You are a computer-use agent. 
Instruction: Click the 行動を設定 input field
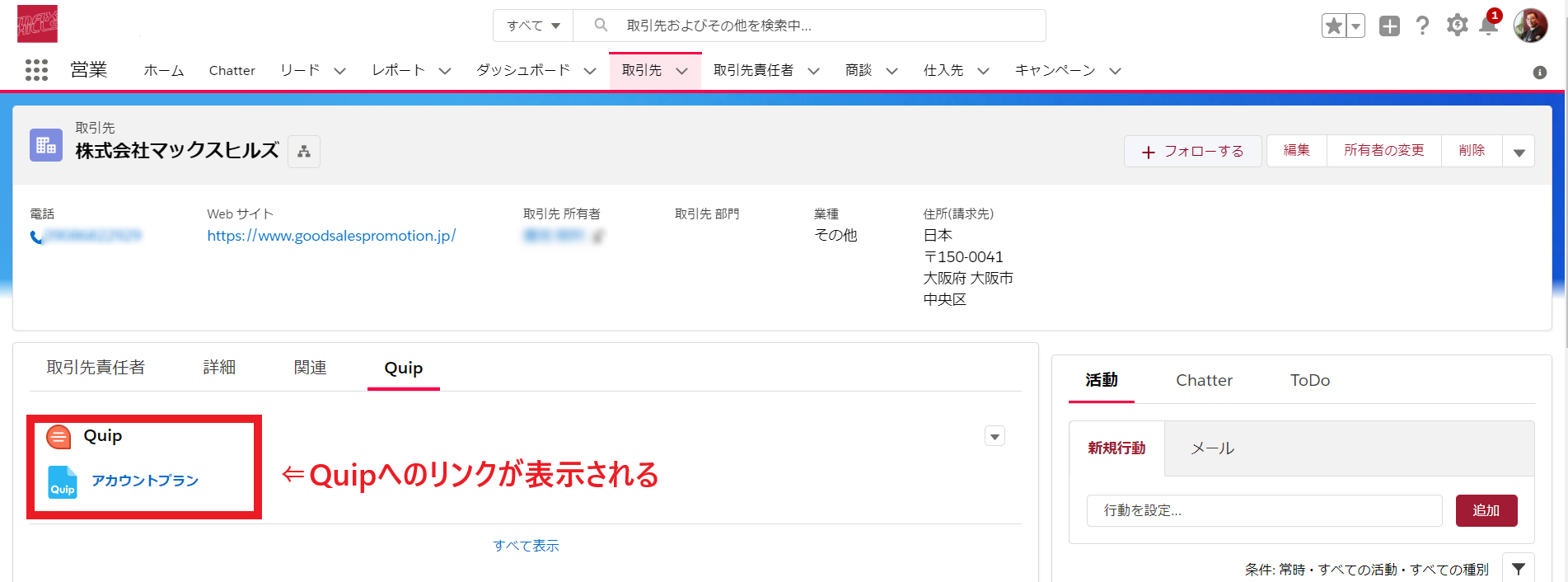pyautogui.click(x=1264, y=510)
